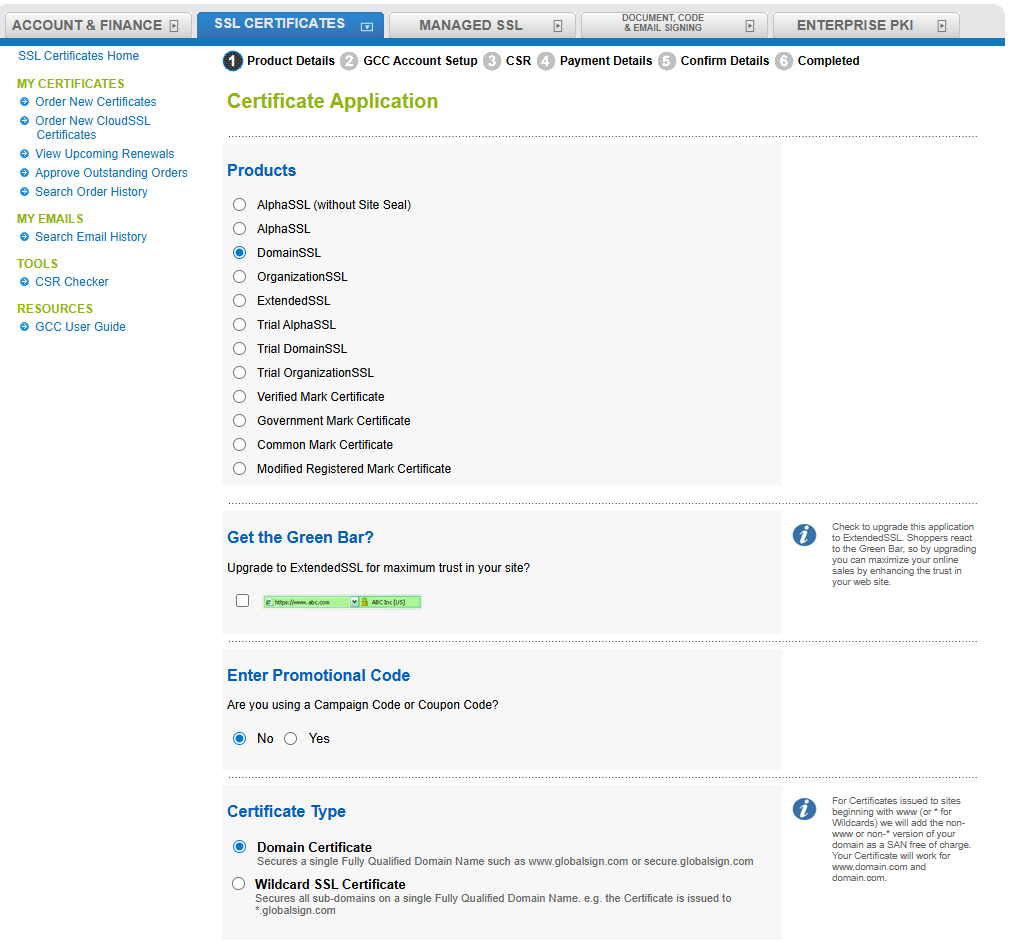Screen dimensions: 1009x943
Task: Click the bullet icon beside Approve Outstanding Orders
Action: click(x=24, y=172)
